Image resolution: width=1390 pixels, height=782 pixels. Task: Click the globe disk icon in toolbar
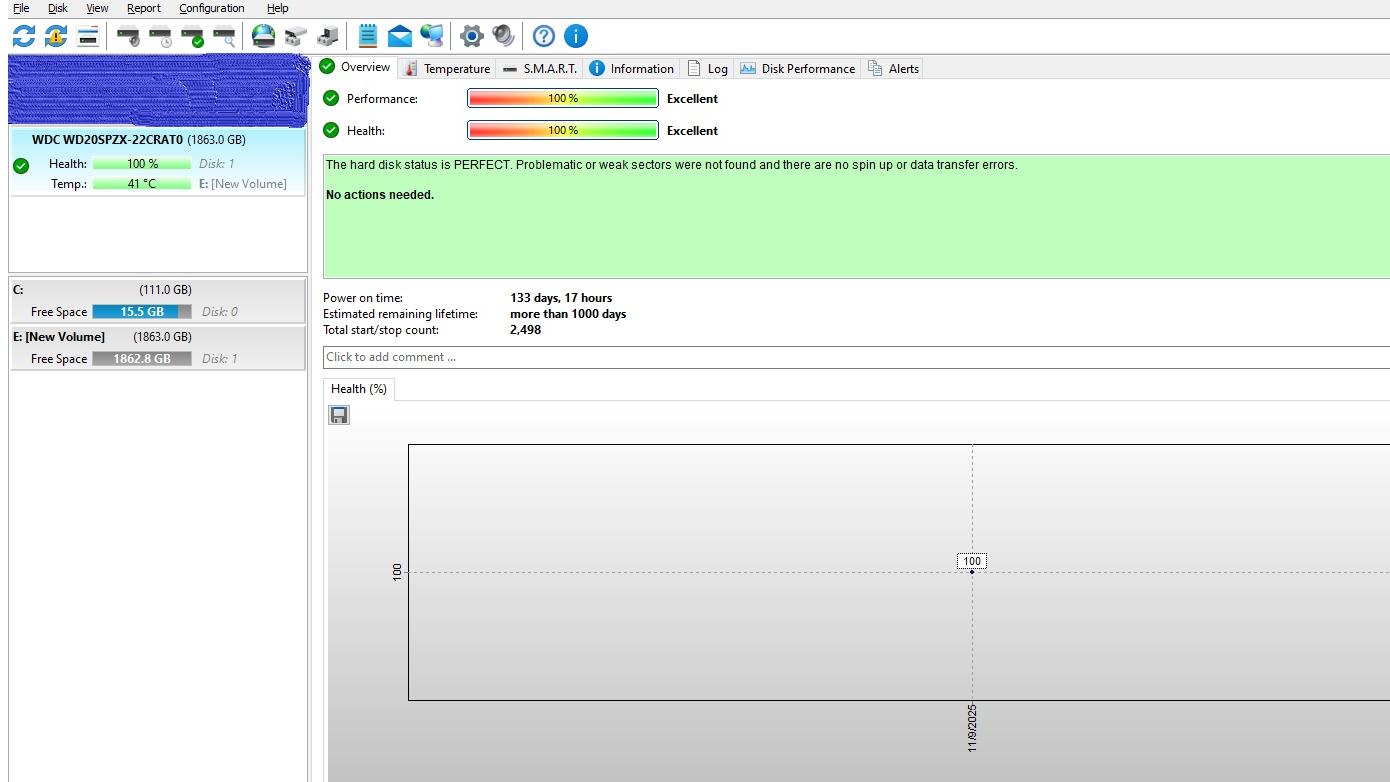(263, 36)
